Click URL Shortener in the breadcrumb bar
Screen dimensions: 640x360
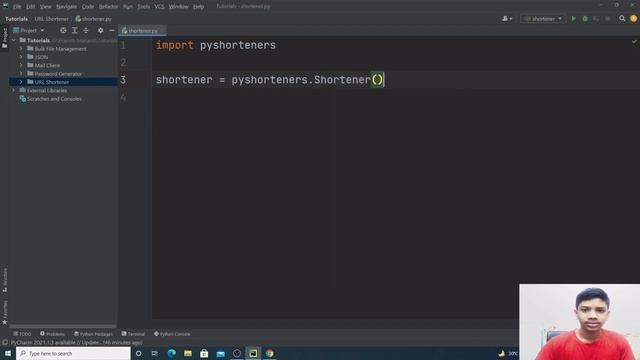click(x=51, y=19)
